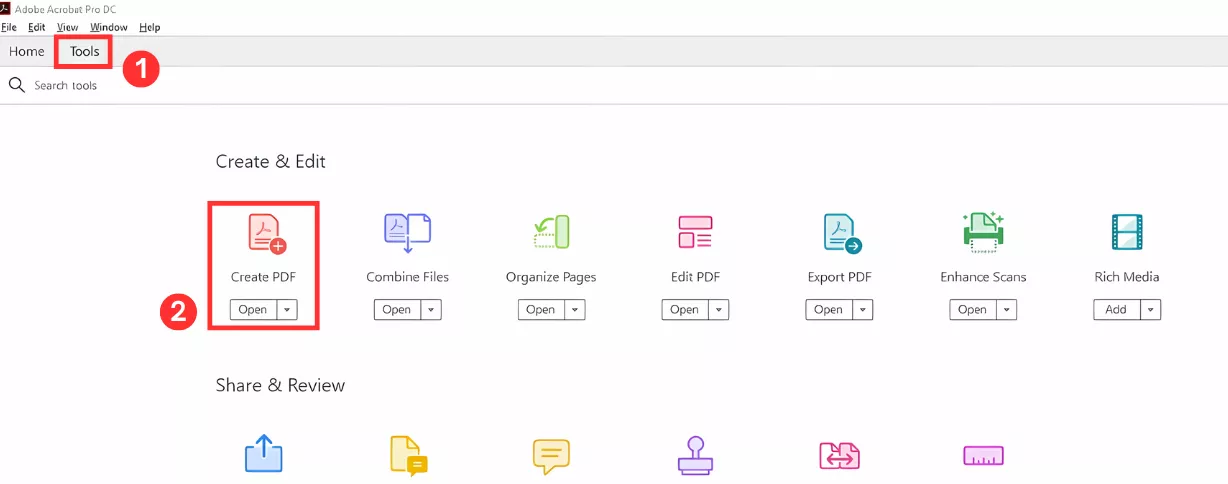Expand dropdown arrow beside Organize Pages Open
This screenshot has width=1228, height=484.
pyautogui.click(x=575, y=310)
